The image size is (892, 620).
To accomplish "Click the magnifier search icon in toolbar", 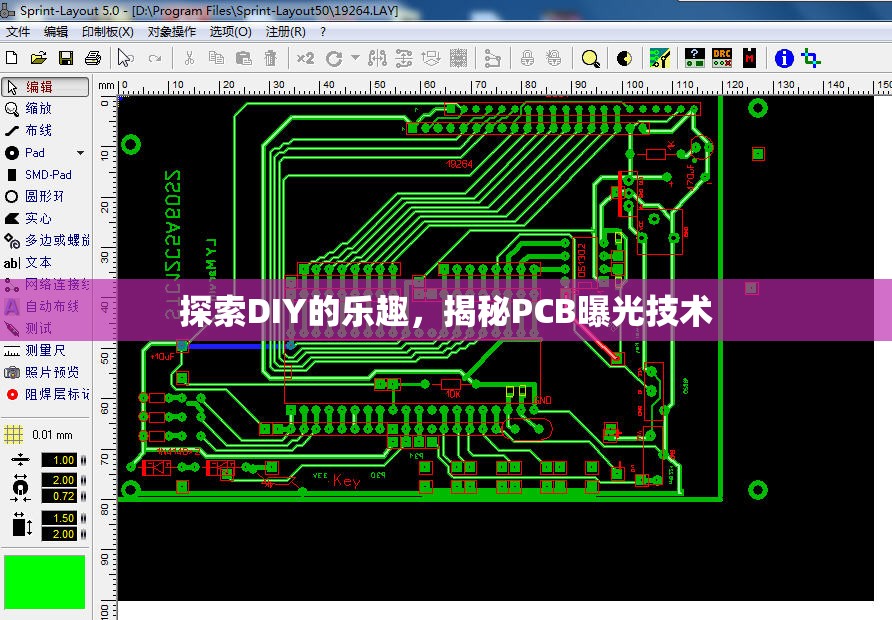I will (590, 59).
